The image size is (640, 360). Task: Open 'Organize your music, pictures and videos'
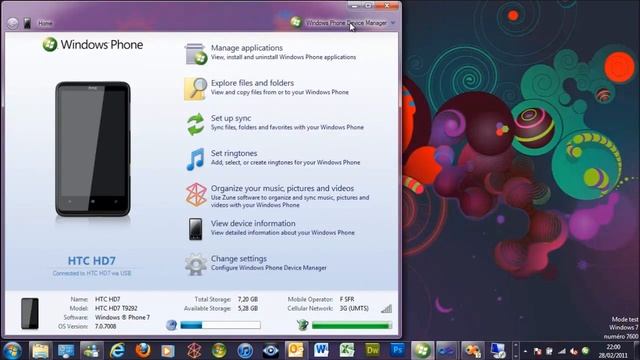click(x=282, y=188)
